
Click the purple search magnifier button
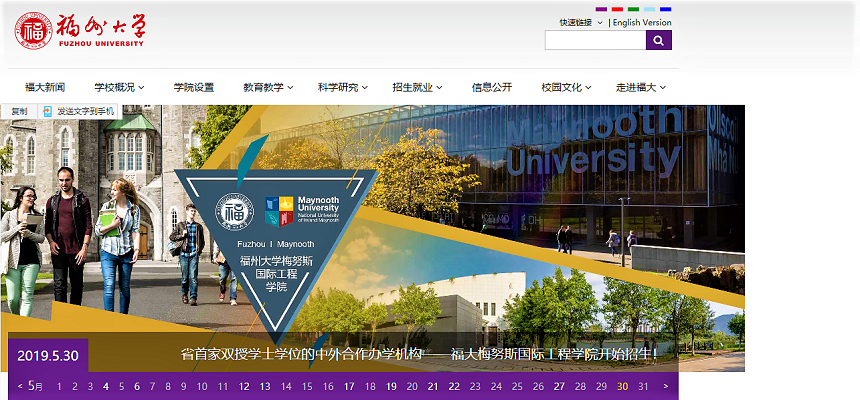659,40
